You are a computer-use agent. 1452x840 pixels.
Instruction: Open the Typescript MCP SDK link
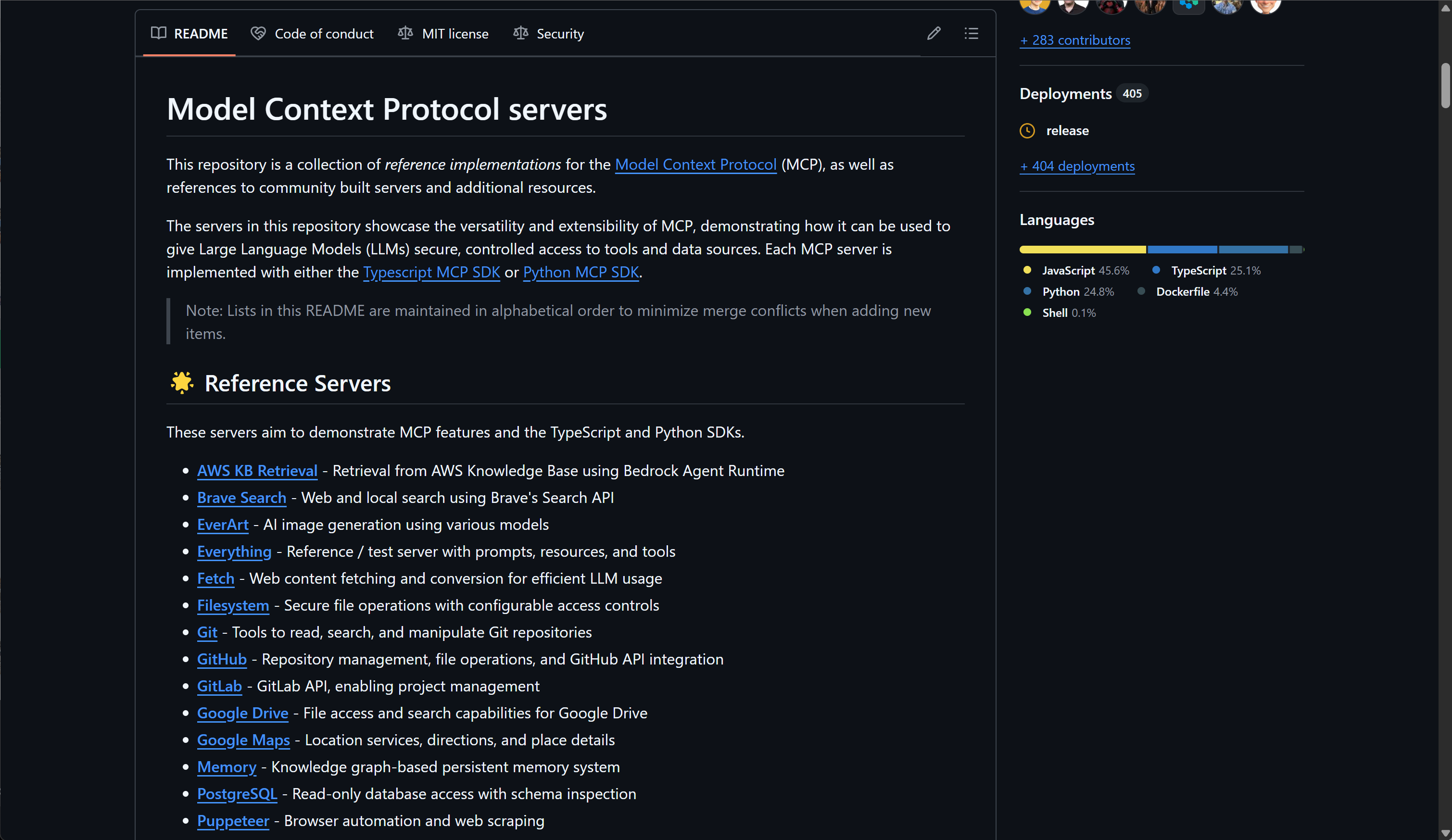pyautogui.click(x=431, y=272)
